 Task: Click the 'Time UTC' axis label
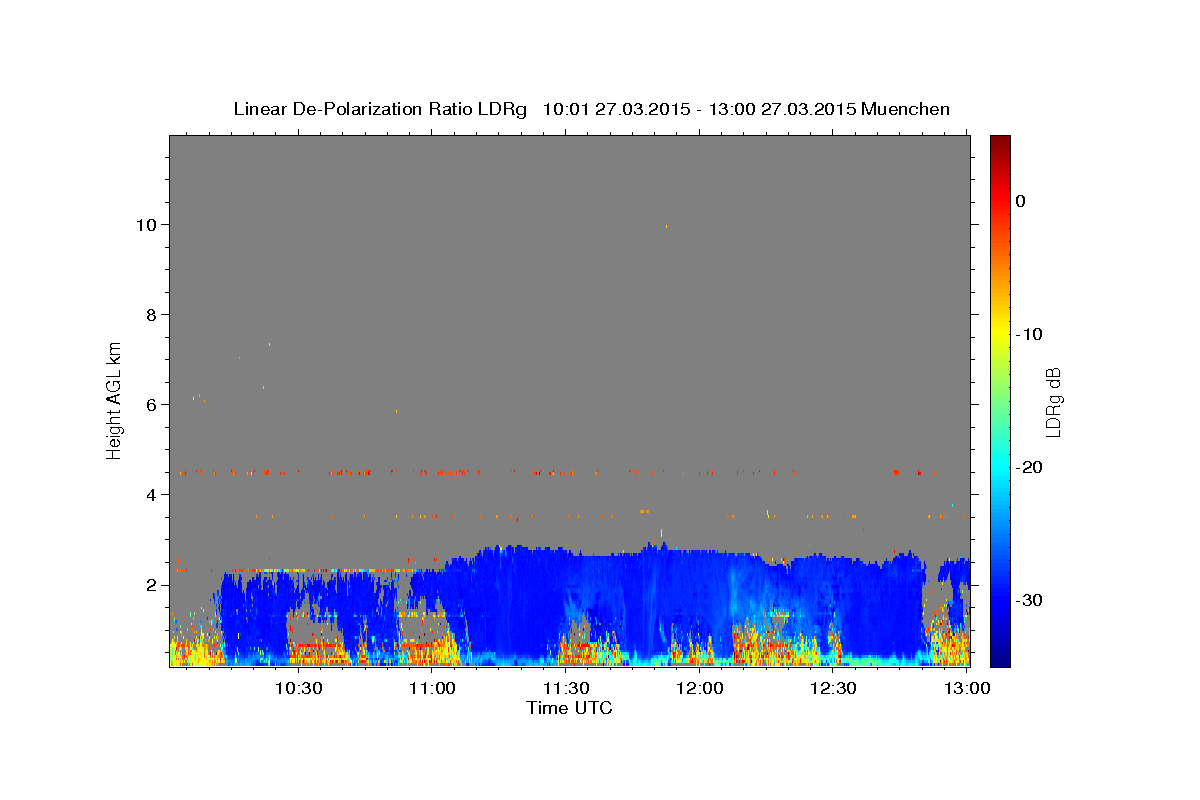569,708
